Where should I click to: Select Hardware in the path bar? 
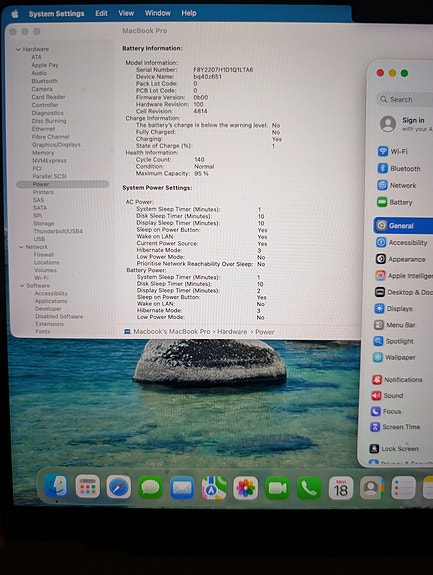point(232,332)
